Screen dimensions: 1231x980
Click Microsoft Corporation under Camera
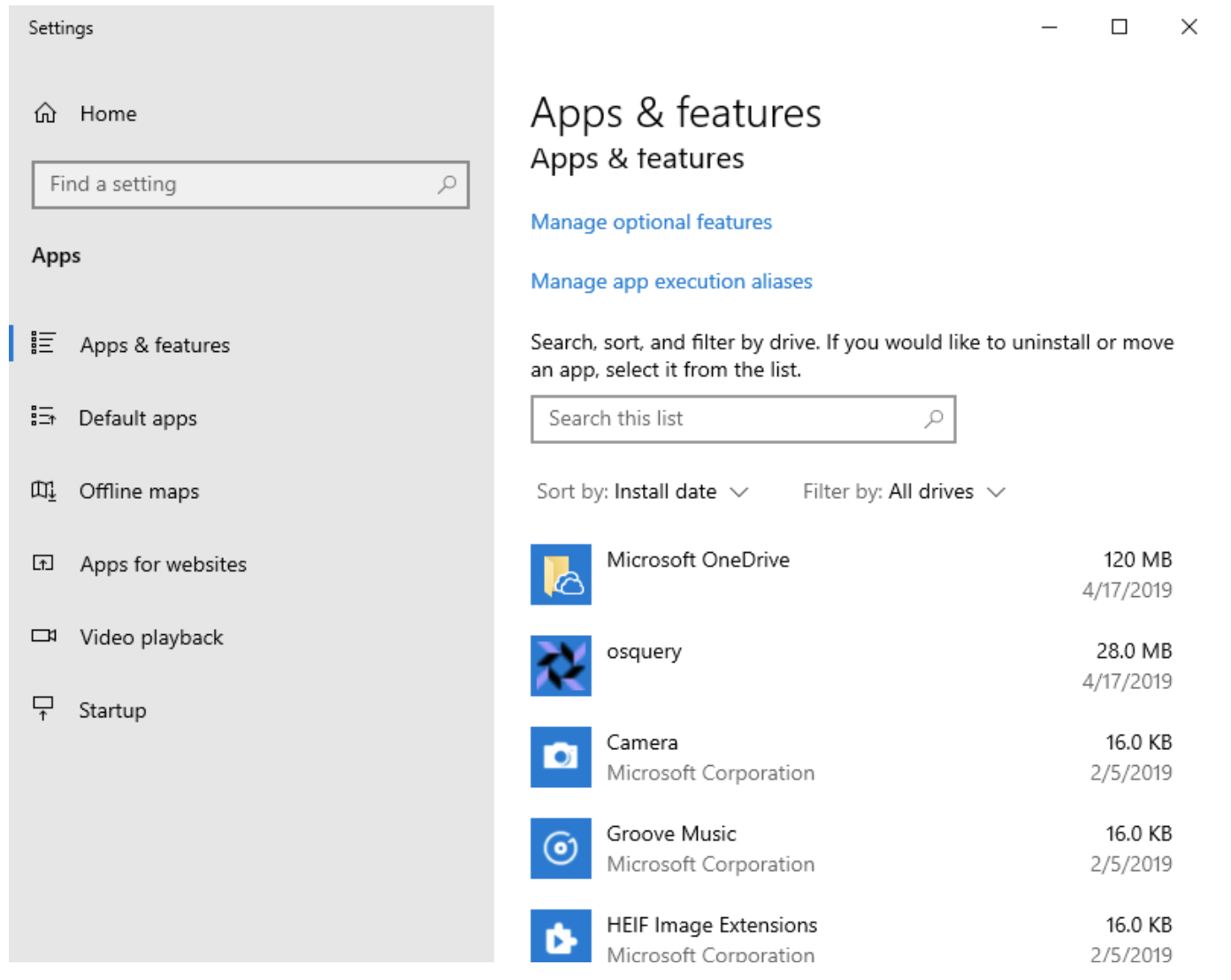710,773
